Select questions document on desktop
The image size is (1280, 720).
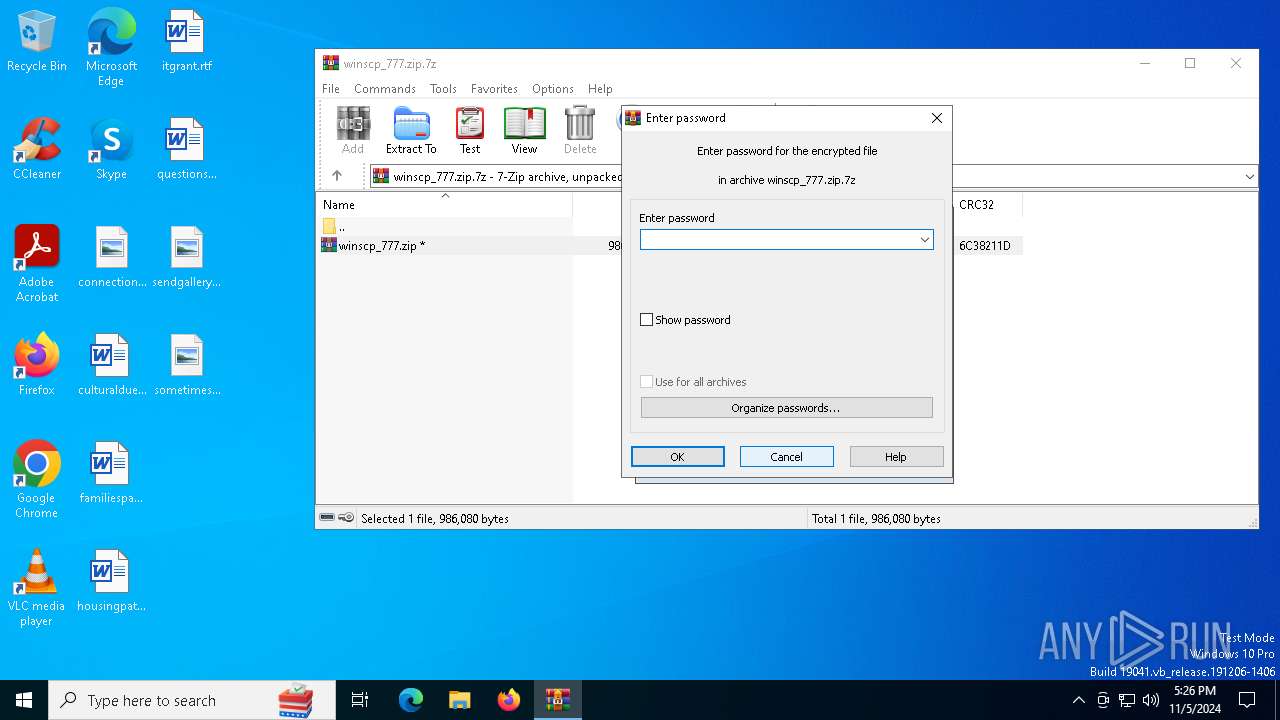pos(186,150)
